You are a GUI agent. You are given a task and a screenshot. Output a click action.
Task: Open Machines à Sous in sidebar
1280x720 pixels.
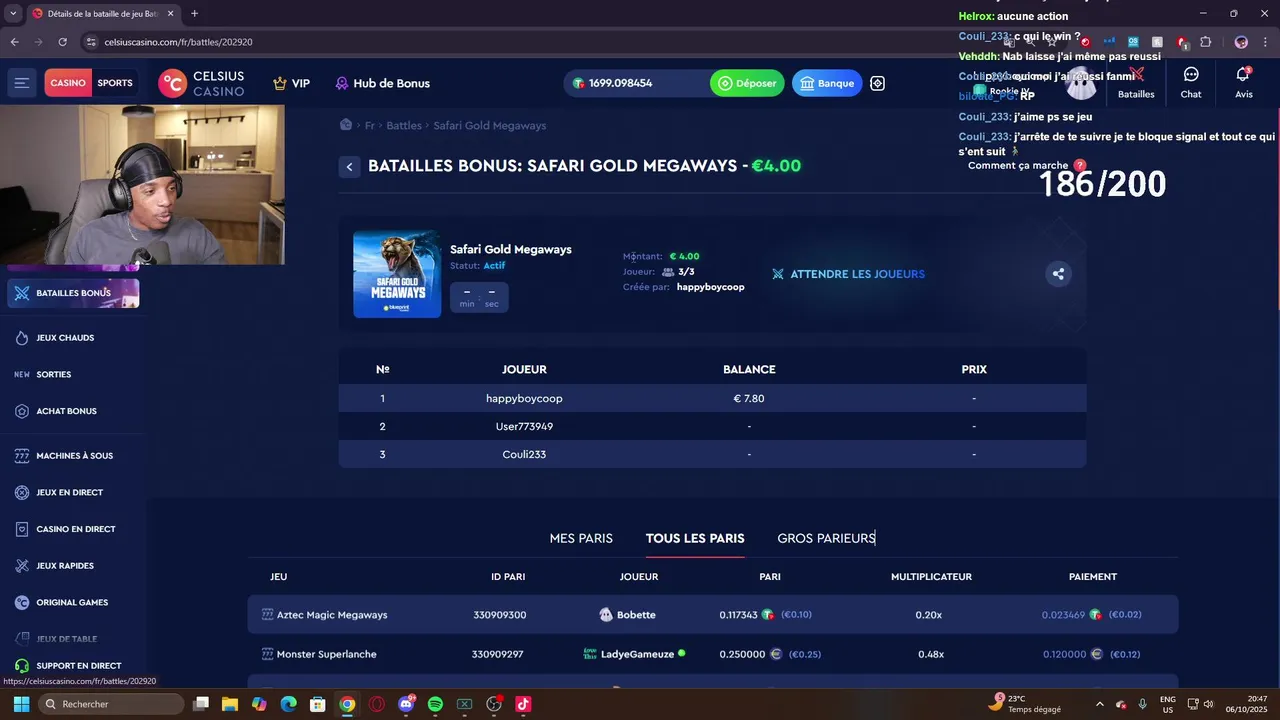click(74, 456)
